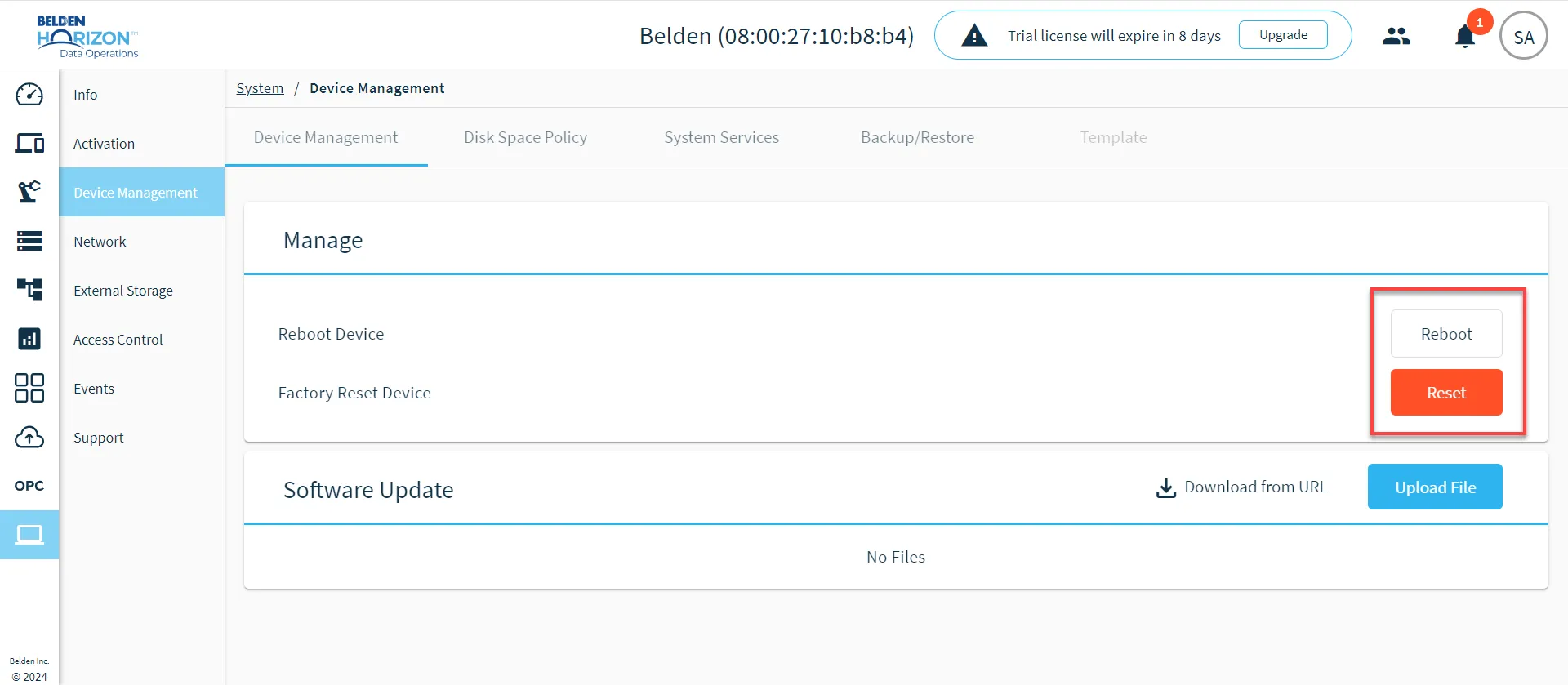Open the stacked list icon in sidebar
This screenshot has height=685, width=1568.
29,241
